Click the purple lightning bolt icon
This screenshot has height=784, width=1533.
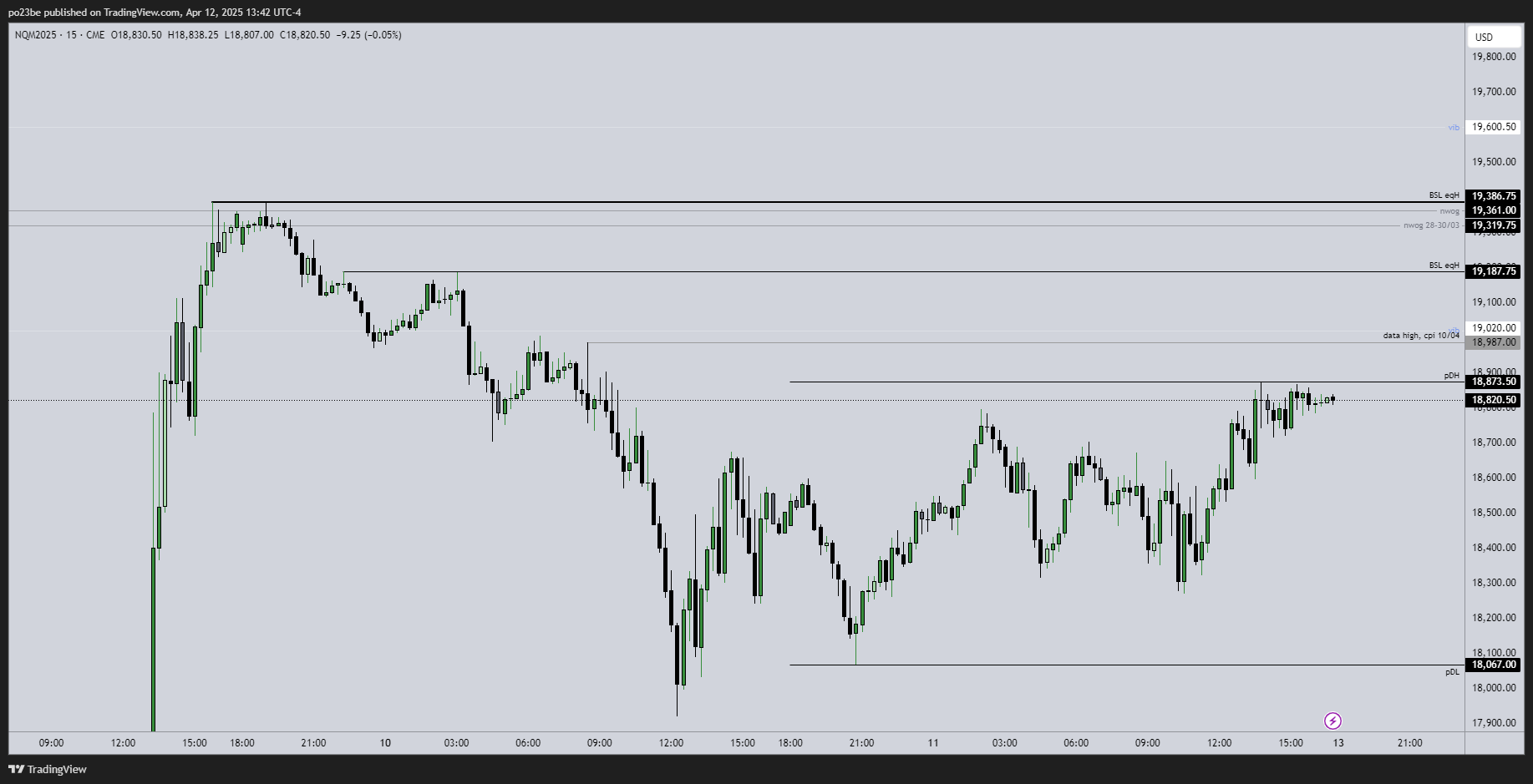coord(1332,721)
